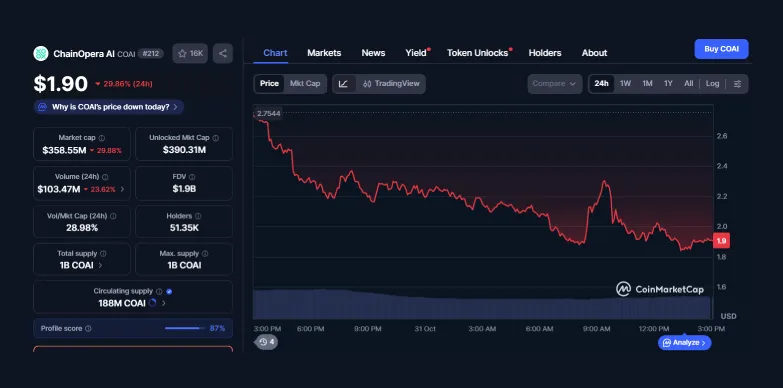The image size is (783, 388).
Task: Click the Buy COAI button
Action: 721,49
